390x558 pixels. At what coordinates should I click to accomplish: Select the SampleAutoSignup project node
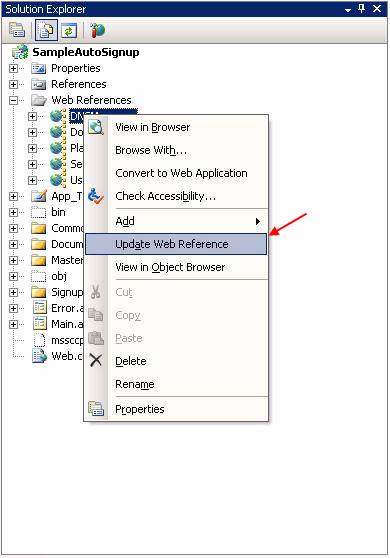(86, 52)
